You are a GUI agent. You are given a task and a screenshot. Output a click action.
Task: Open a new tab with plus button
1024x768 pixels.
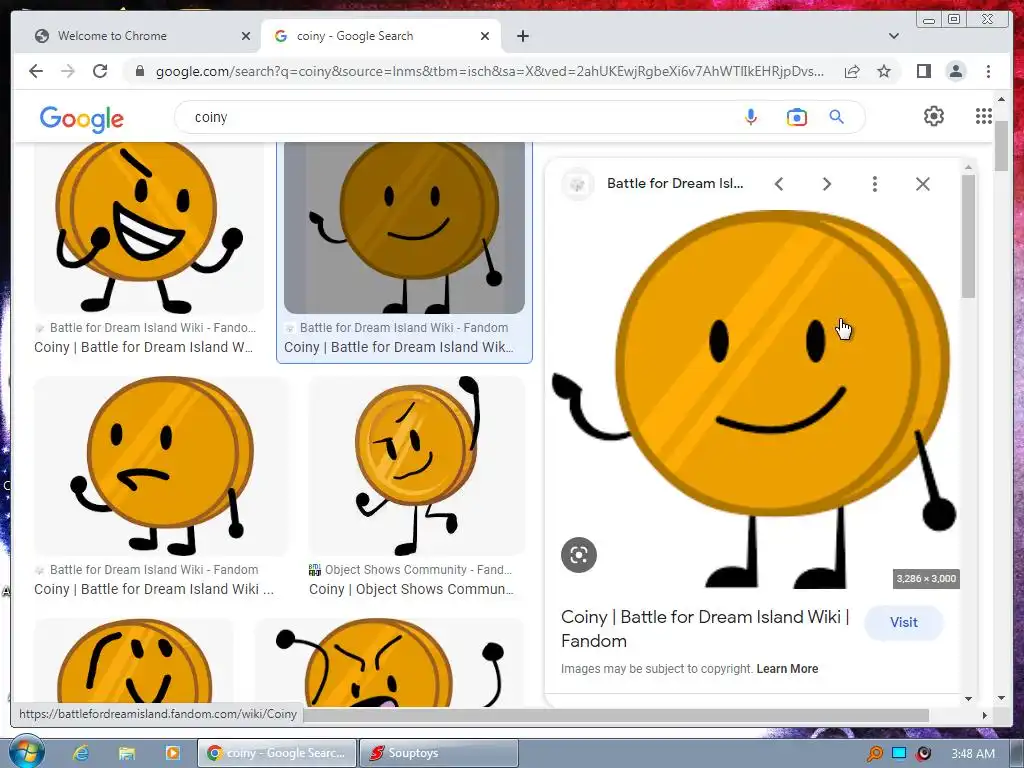[522, 36]
